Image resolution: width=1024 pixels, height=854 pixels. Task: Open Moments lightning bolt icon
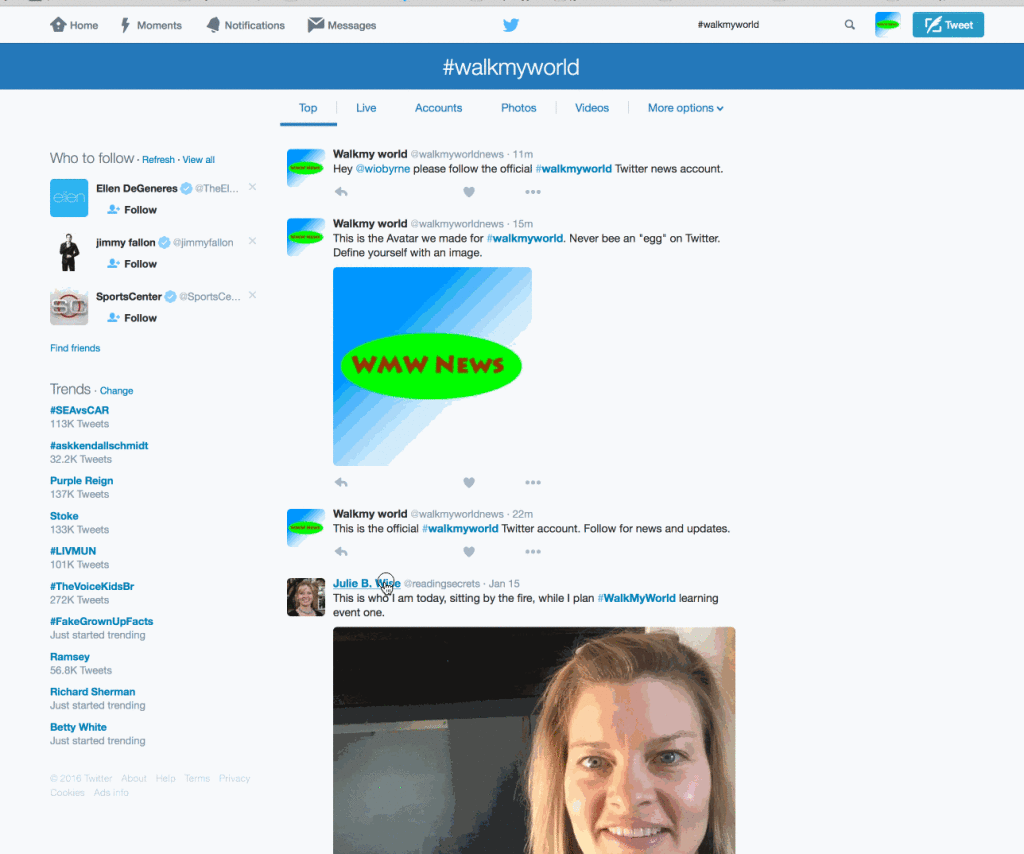125,25
